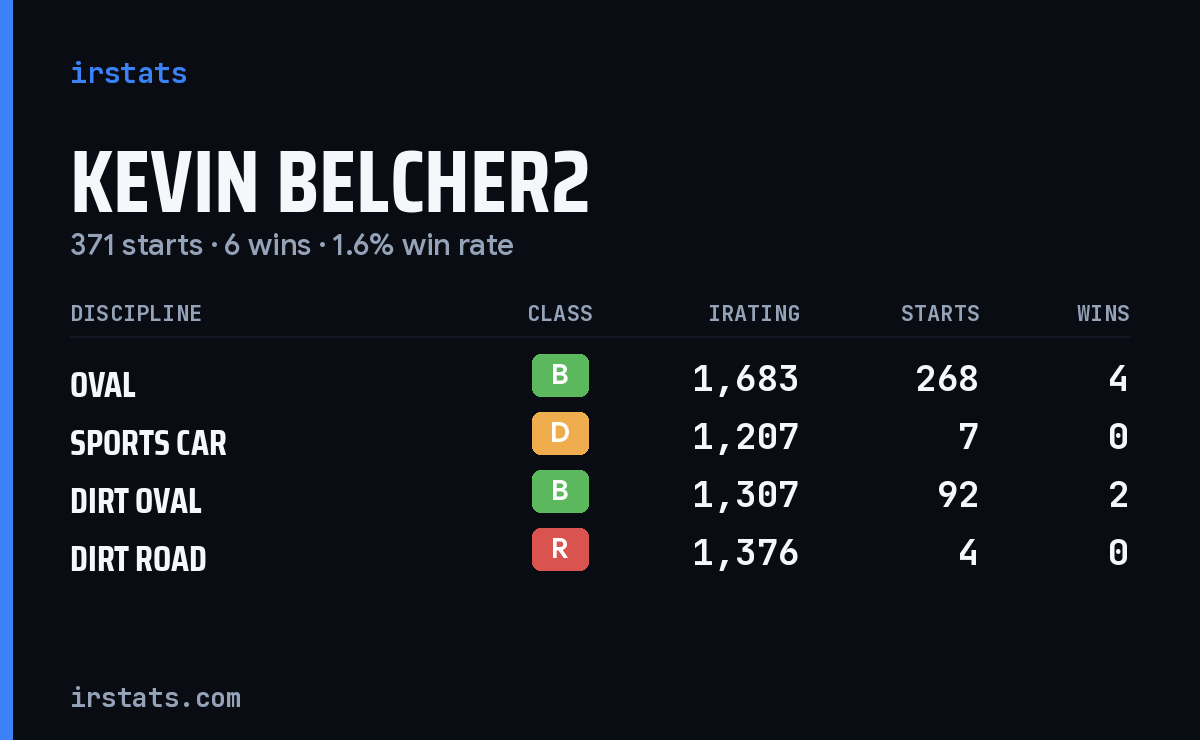The width and height of the screenshot is (1200, 740).
Task: Click the orange D class badge for Sports Car
Action: (x=560, y=434)
